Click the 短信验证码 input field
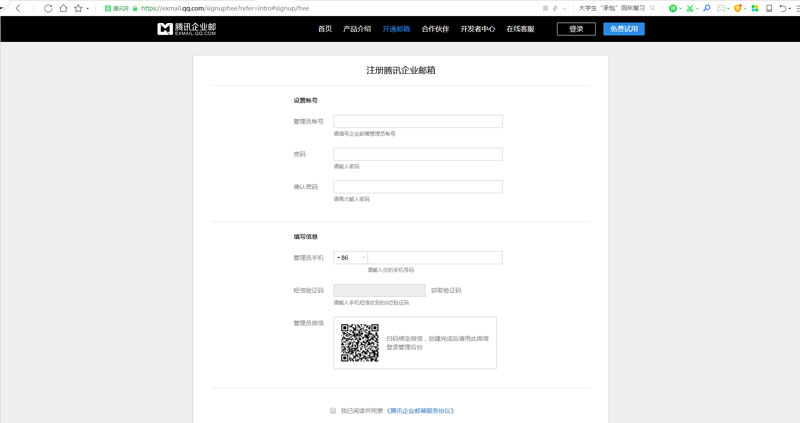Screen dimensions: 800x423 tap(380, 290)
